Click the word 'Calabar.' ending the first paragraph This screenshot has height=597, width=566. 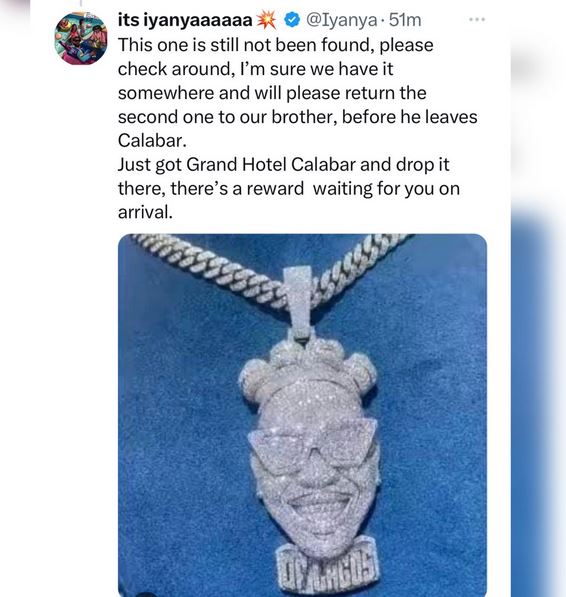click(x=152, y=140)
